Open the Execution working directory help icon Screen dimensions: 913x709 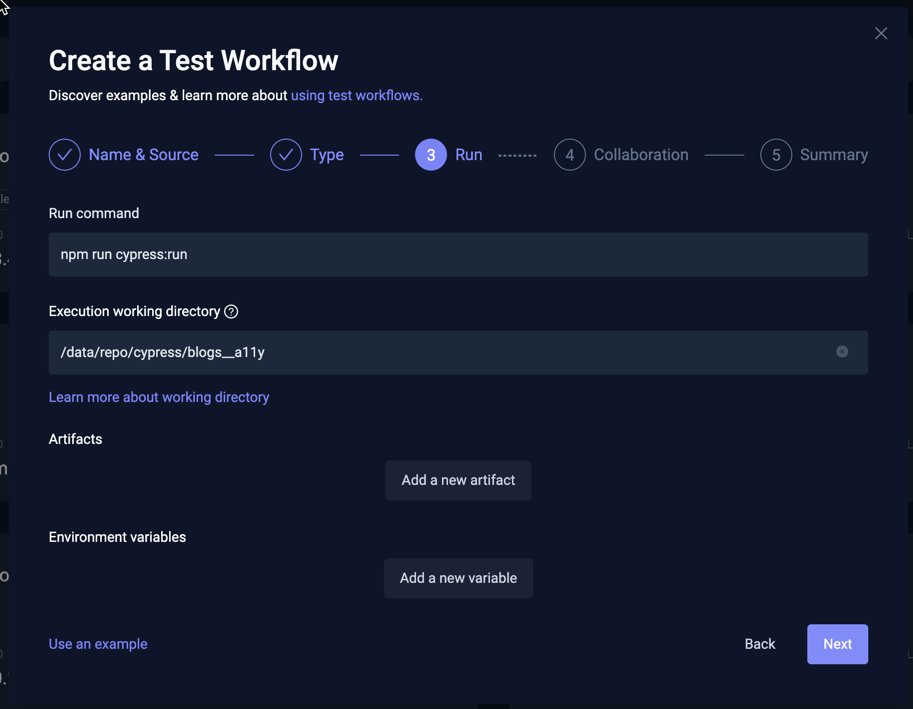231,311
